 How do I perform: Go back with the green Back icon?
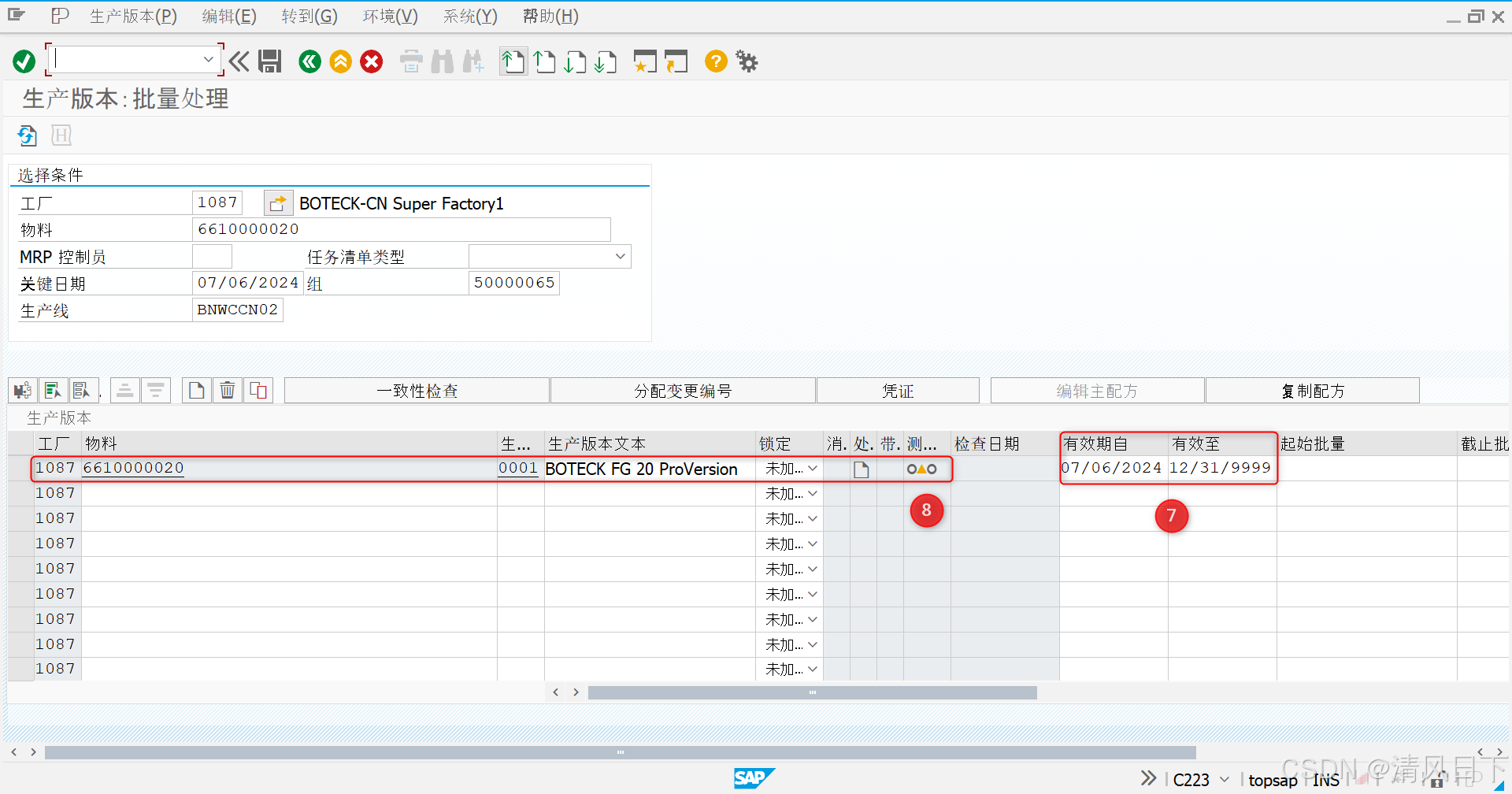(310, 61)
